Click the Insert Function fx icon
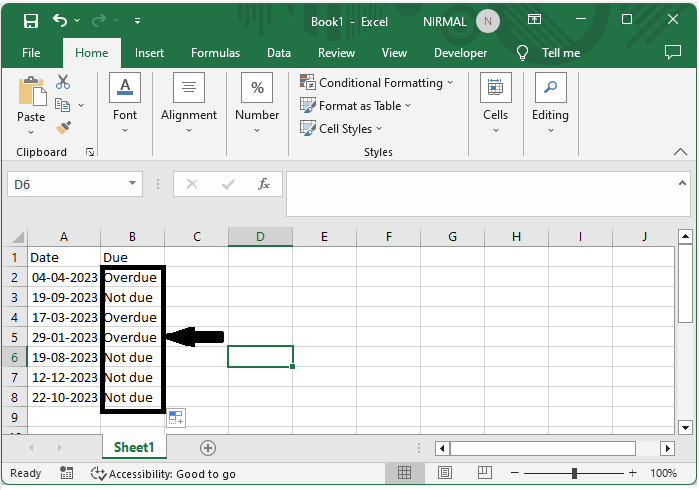 click(x=264, y=184)
